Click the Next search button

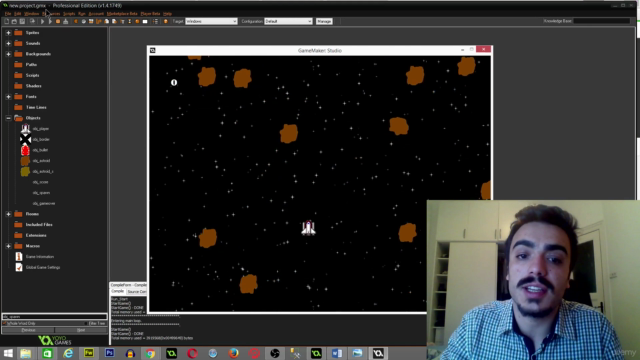(x=81, y=330)
